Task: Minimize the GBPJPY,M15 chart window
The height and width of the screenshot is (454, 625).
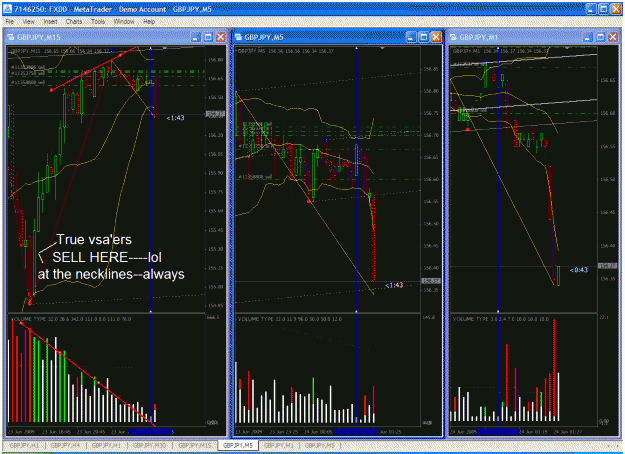Action: [x=195, y=37]
